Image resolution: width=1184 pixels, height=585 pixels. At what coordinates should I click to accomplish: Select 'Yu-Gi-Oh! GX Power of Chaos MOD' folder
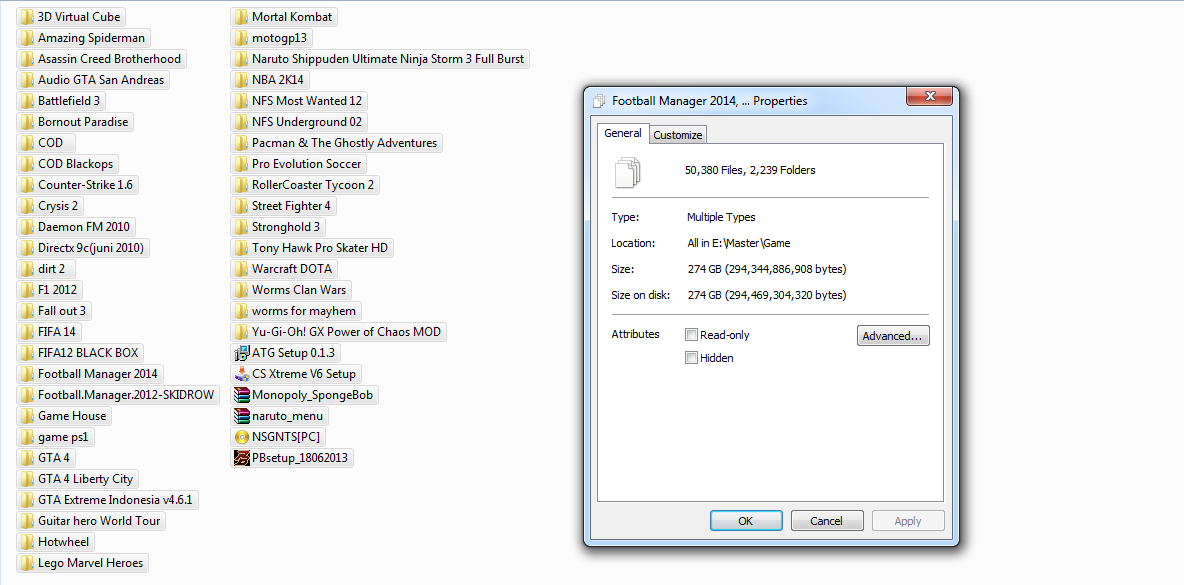point(347,331)
